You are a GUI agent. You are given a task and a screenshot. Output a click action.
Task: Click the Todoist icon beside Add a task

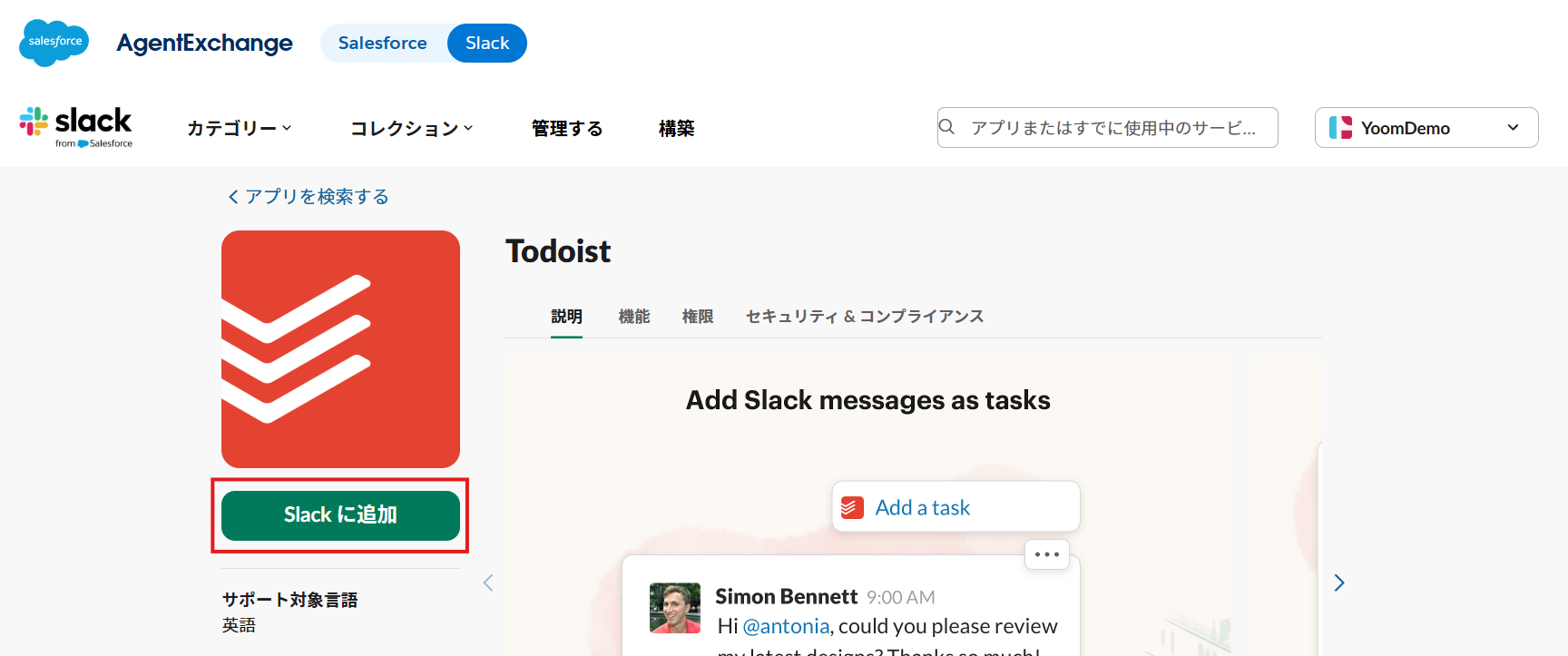(x=852, y=507)
